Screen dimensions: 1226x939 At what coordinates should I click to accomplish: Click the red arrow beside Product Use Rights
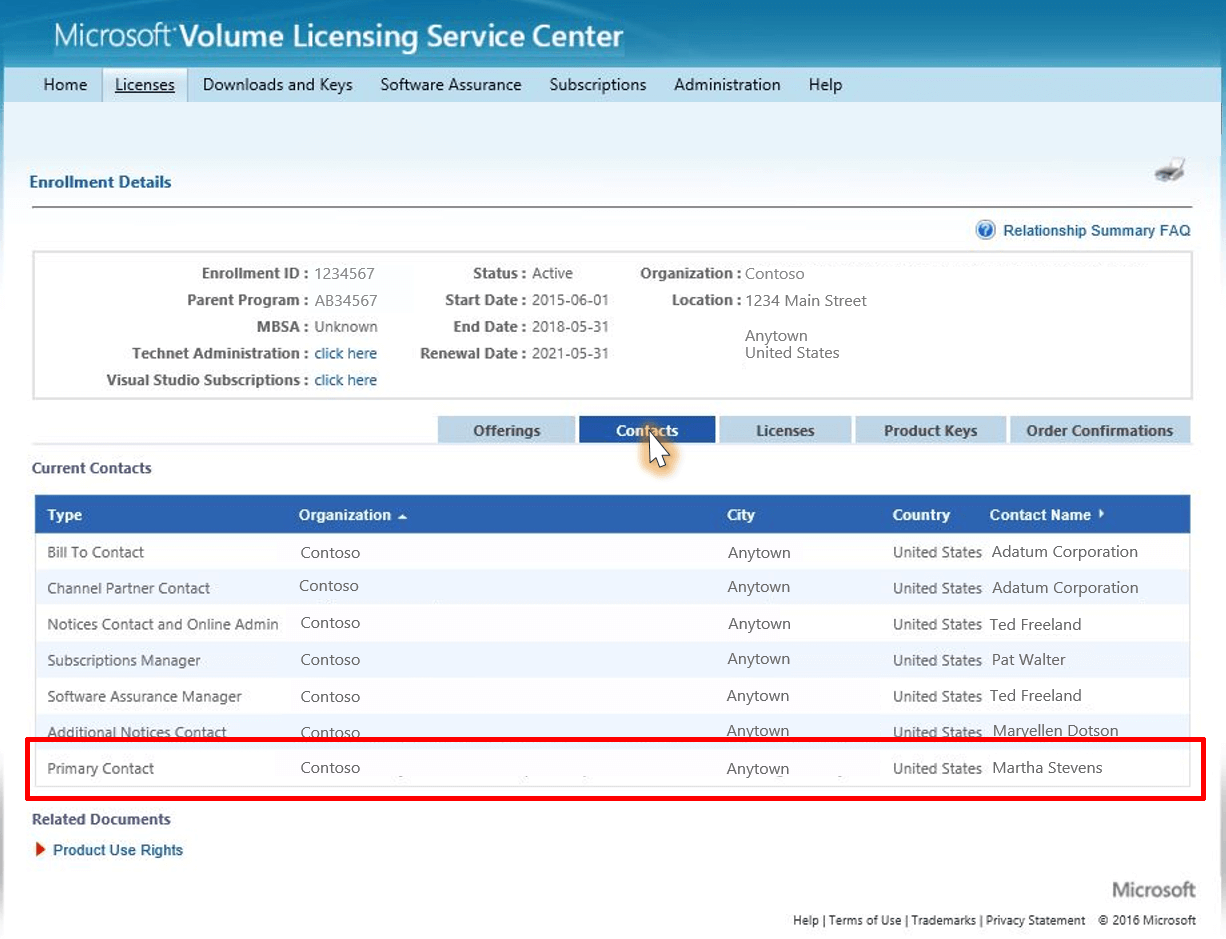[x=40, y=850]
